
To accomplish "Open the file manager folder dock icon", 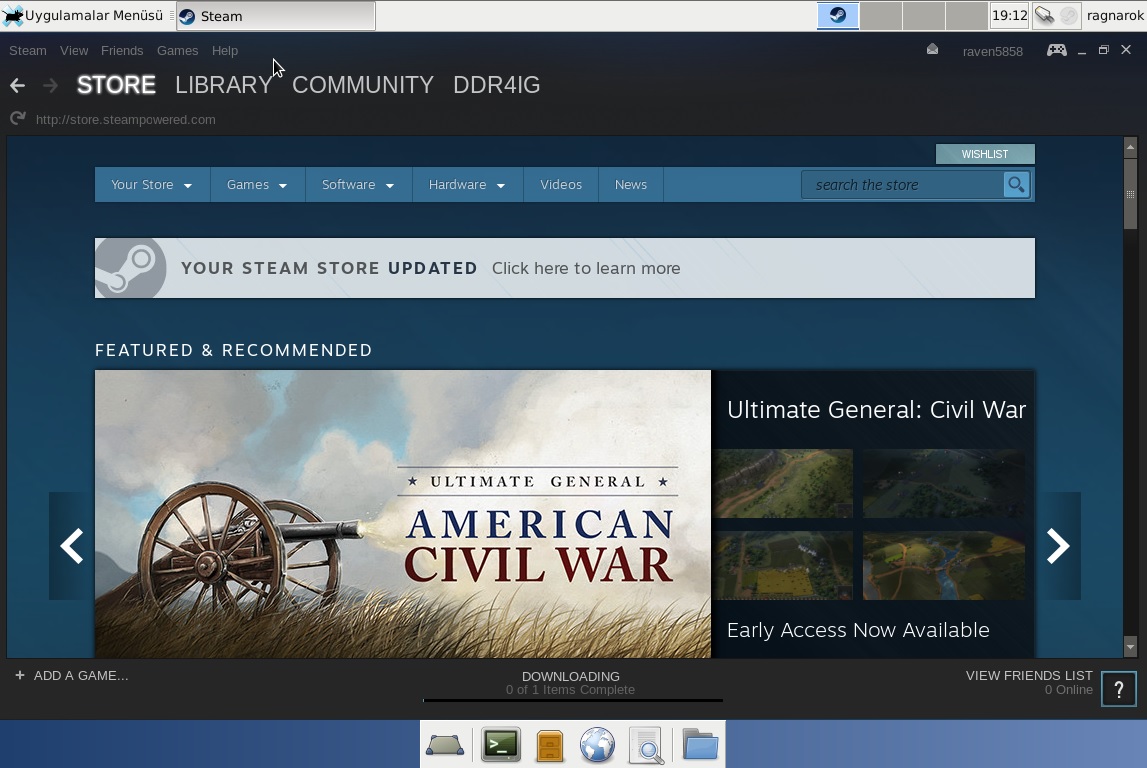I will pos(700,745).
